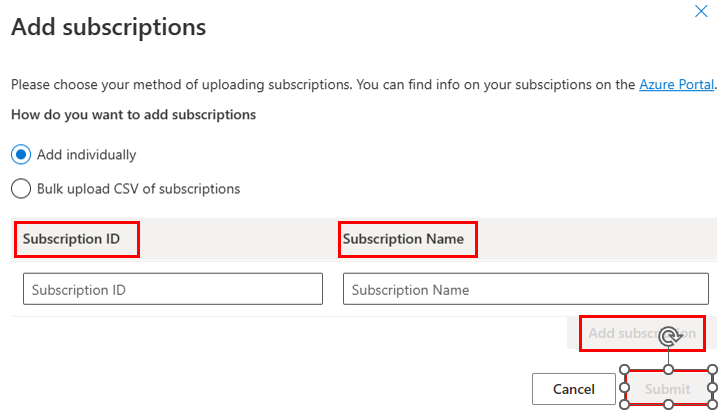Close the Add subscriptions dialog

point(701,11)
